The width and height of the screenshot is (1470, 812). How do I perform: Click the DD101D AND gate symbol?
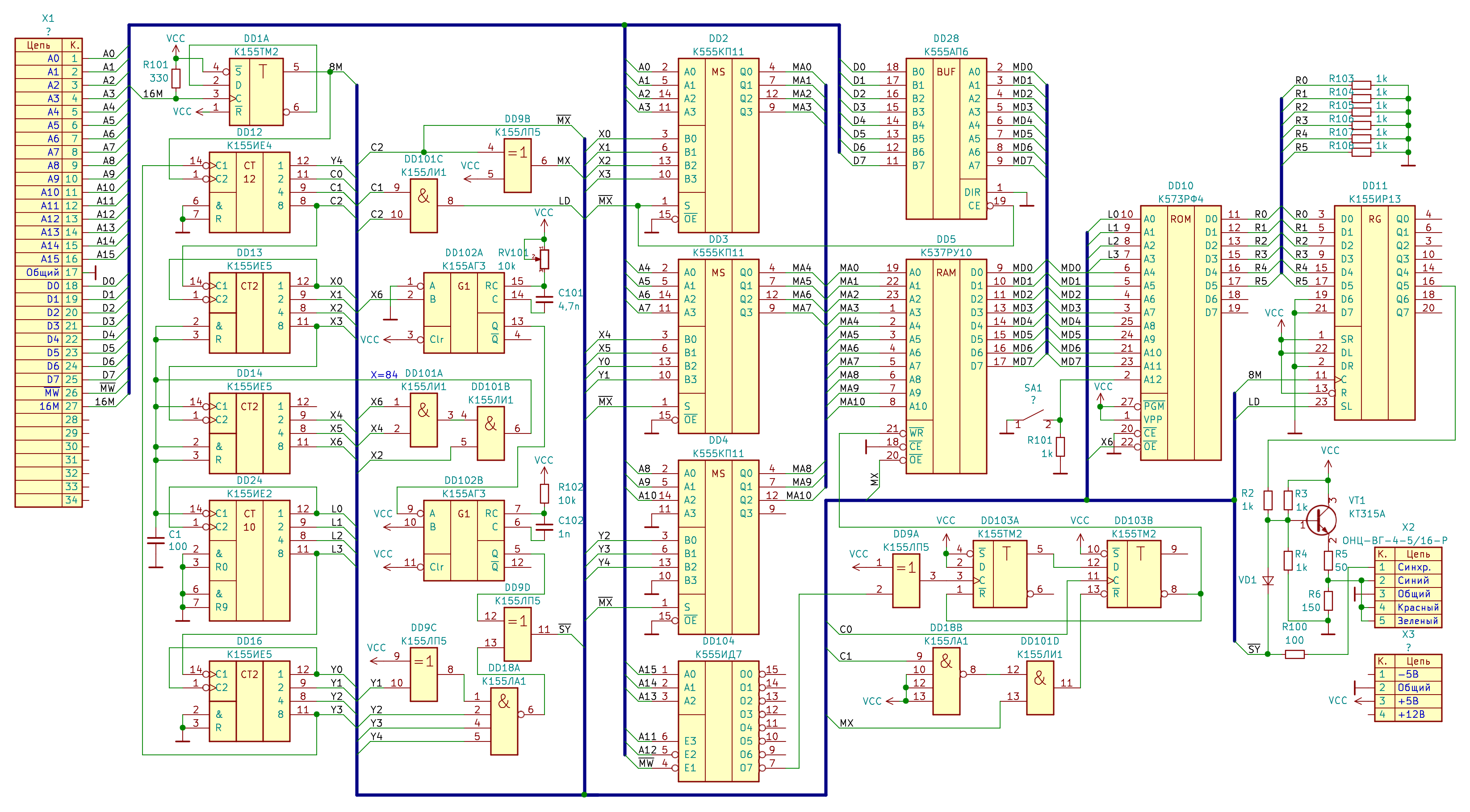click(x=1040, y=688)
